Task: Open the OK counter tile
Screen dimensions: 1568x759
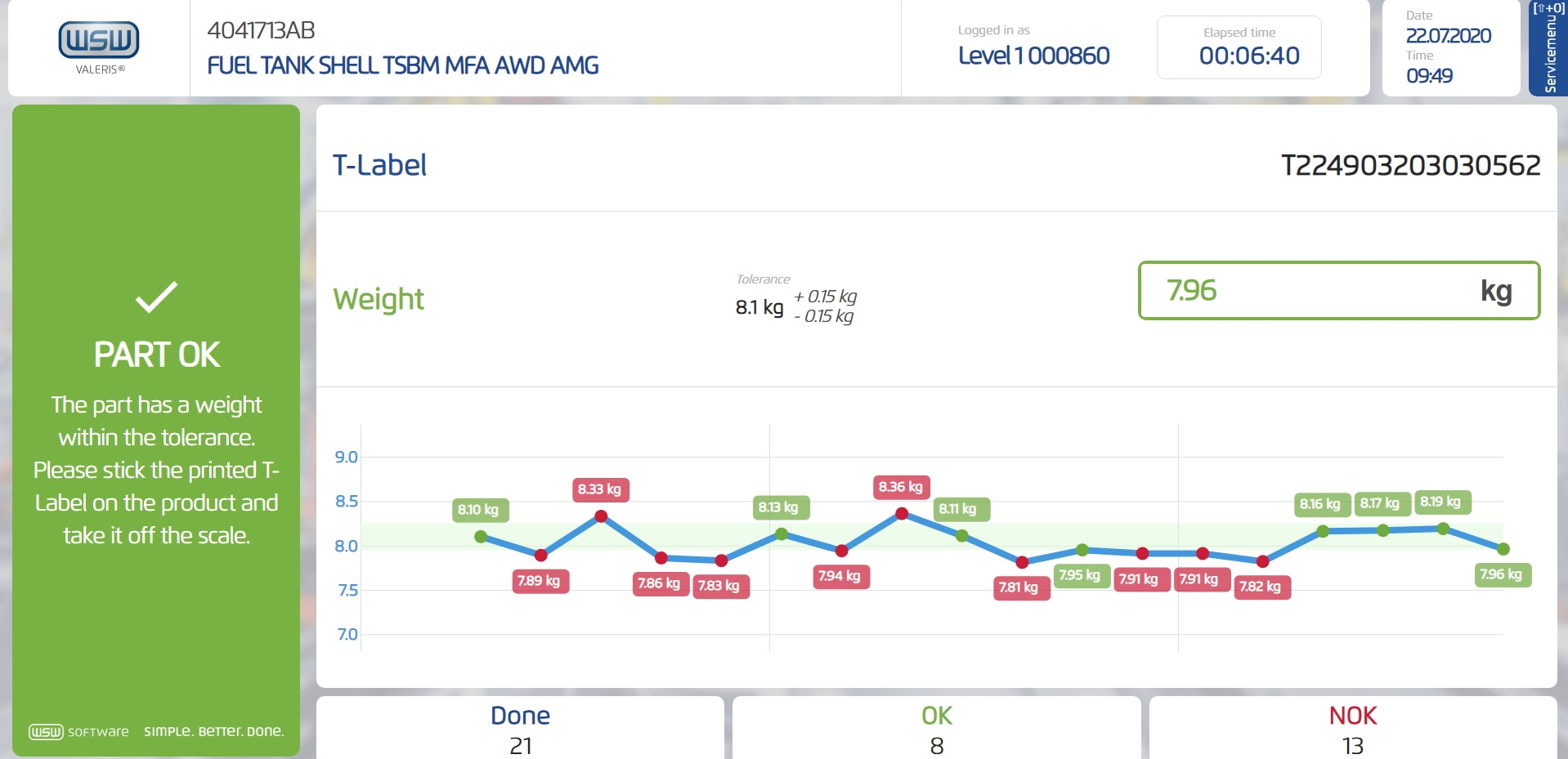Action: point(936,729)
